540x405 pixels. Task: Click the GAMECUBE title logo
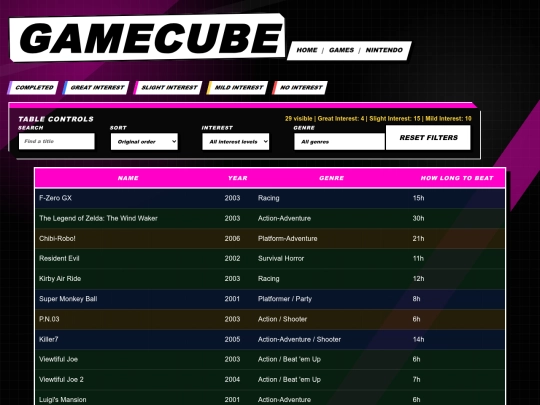[148, 38]
